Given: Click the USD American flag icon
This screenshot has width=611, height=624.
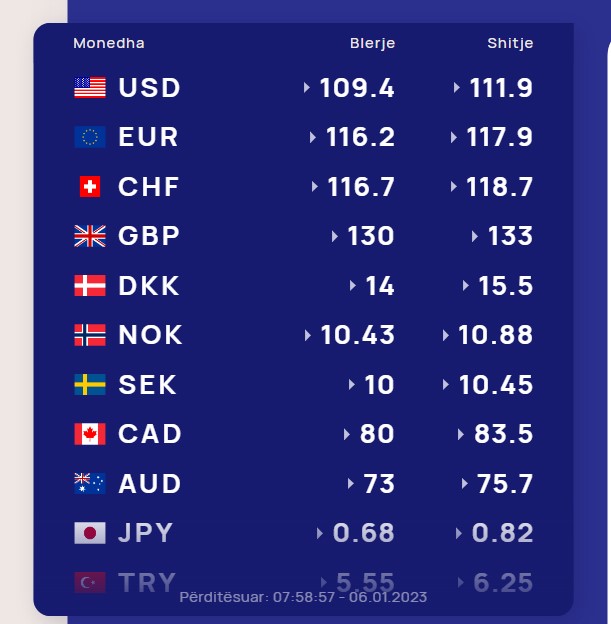Looking at the screenshot, I should (x=90, y=88).
